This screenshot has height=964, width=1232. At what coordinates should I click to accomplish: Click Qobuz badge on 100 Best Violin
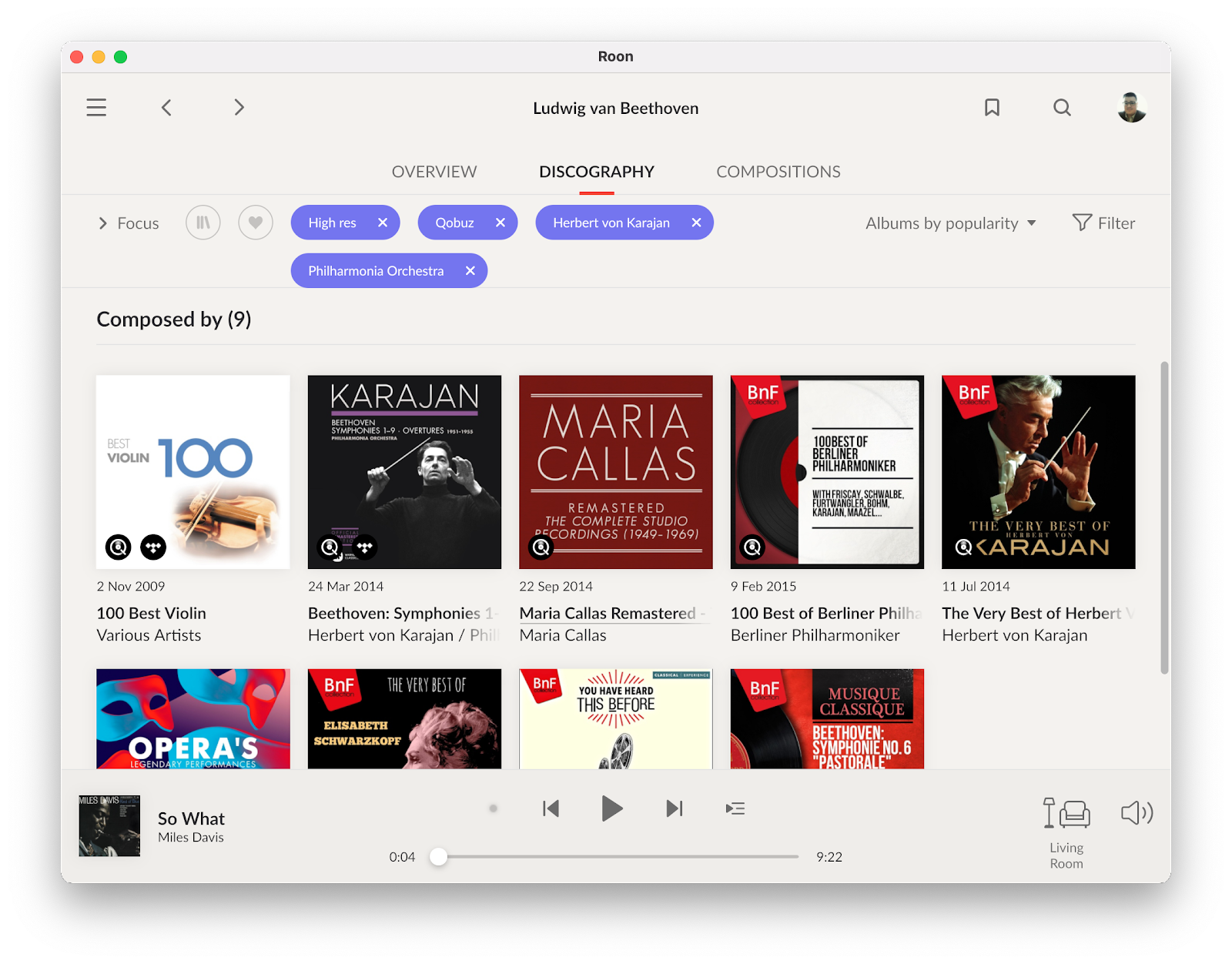pyautogui.click(x=119, y=547)
